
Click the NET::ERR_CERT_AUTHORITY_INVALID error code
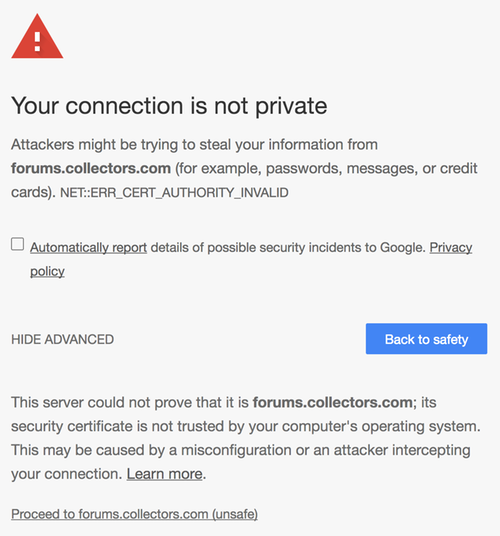pos(174,193)
